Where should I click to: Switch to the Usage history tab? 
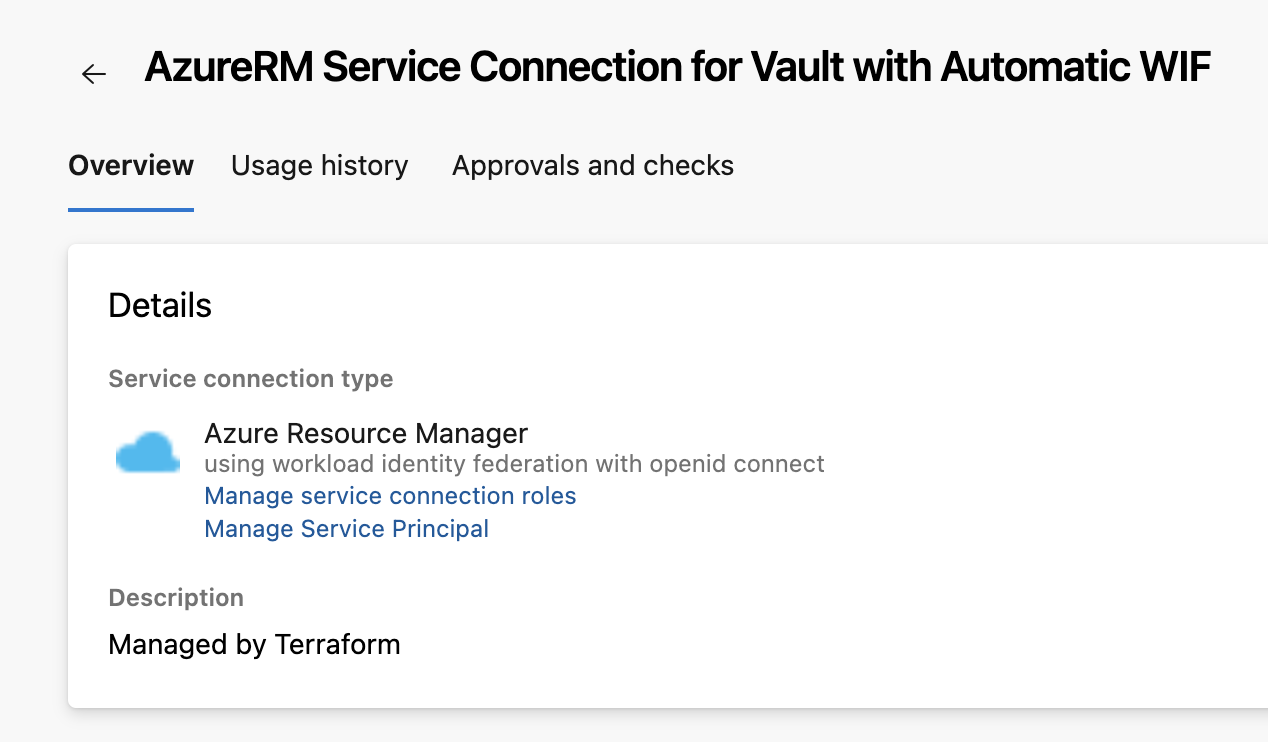click(319, 165)
